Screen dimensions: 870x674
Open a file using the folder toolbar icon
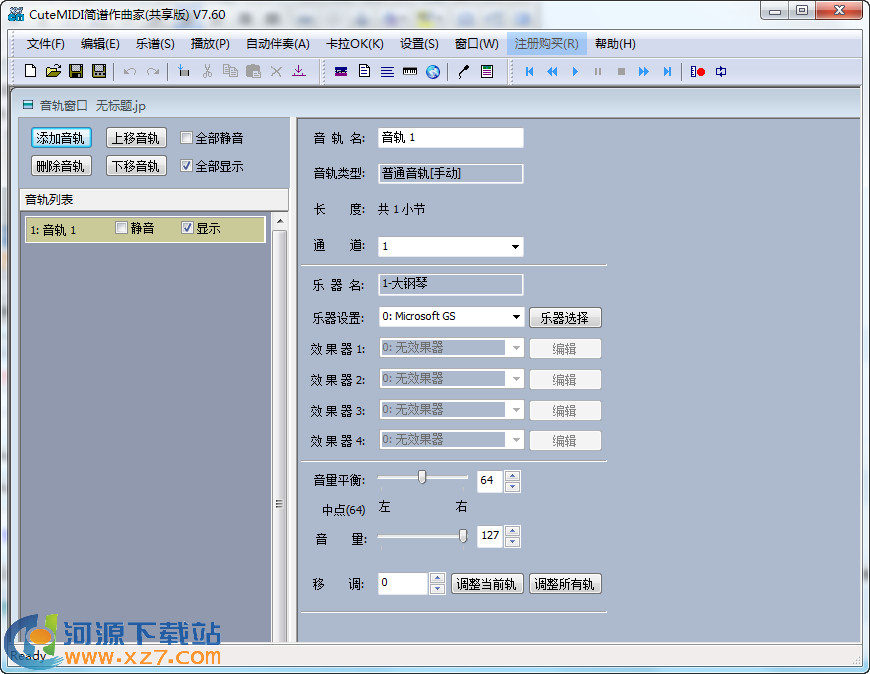[x=53, y=71]
